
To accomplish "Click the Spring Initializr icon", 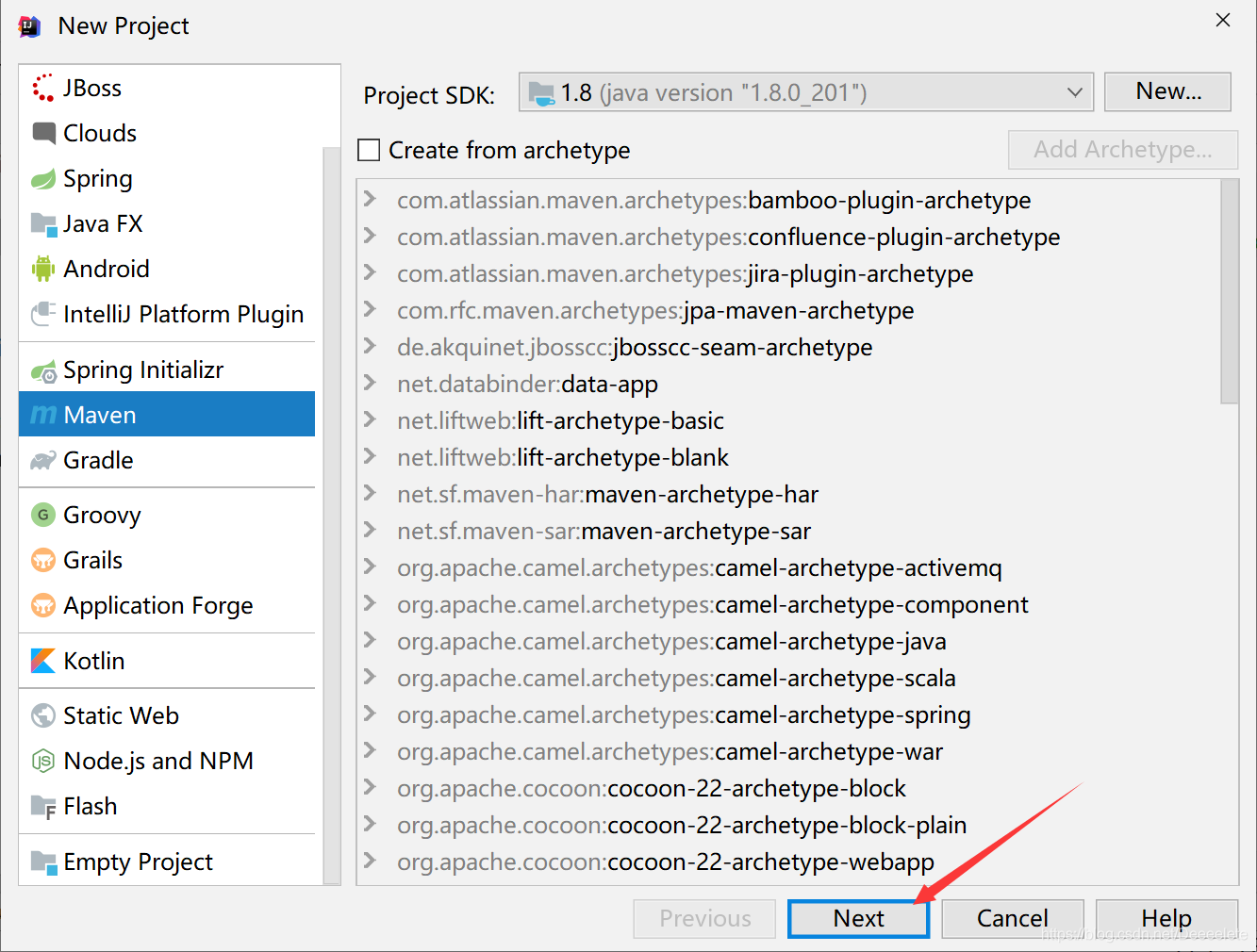I will click(43, 370).
